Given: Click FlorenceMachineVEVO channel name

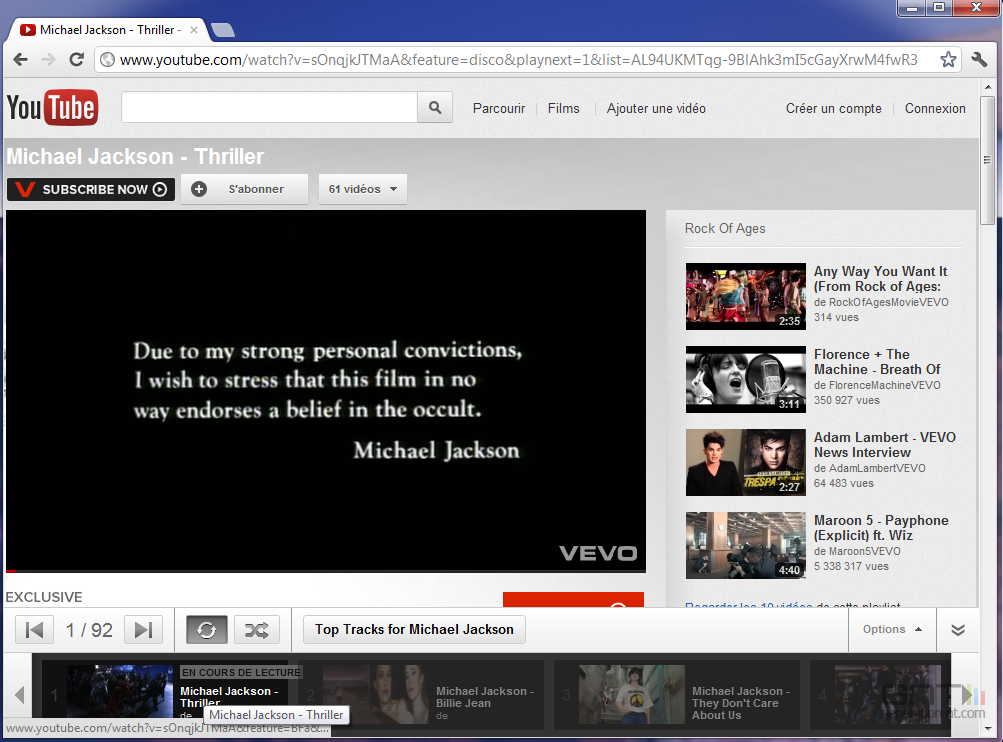Looking at the screenshot, I should (885, 385).
